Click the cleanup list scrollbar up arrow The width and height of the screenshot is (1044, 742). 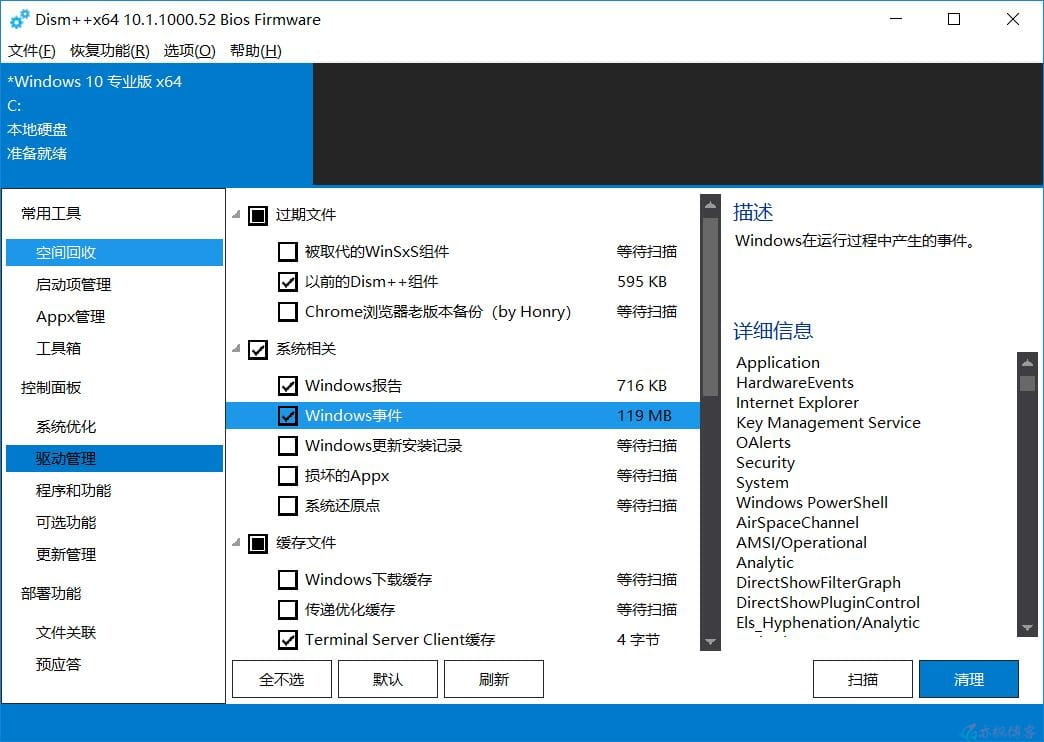[x=710, y=205]
